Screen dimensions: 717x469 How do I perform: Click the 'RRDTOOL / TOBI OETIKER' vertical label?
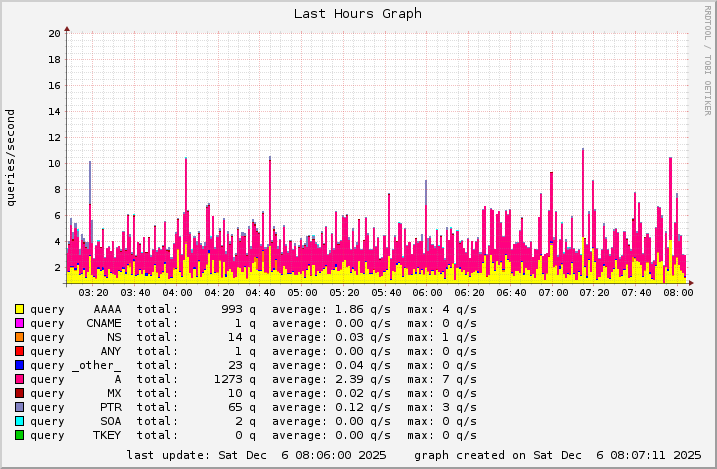pos(707,61)
